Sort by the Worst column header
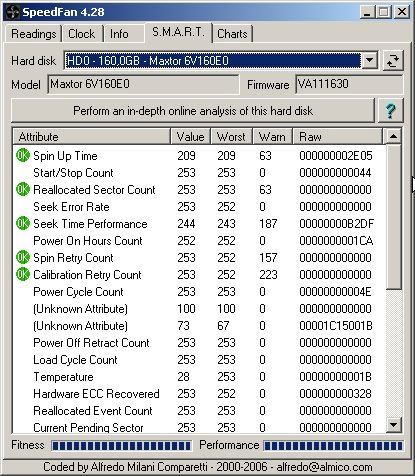The height and width of the screenshot is (476, 415). tap(231, 136)
